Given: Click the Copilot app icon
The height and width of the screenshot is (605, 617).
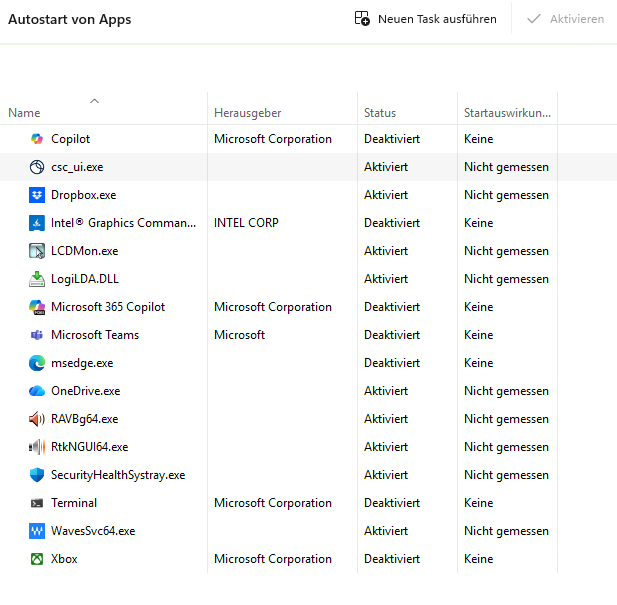Looking at the screenshot, I should pos(37,139).
